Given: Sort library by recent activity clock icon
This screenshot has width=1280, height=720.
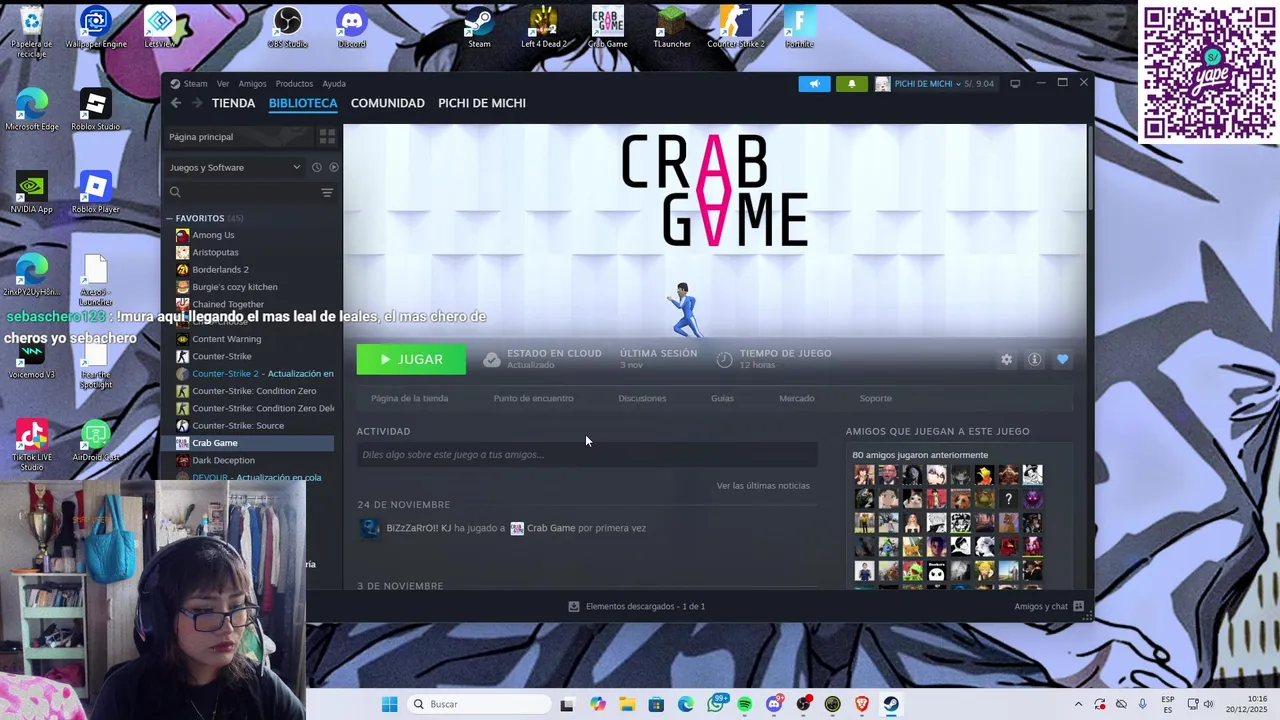Looking at the screenshot, I should (x=316, y=167).
